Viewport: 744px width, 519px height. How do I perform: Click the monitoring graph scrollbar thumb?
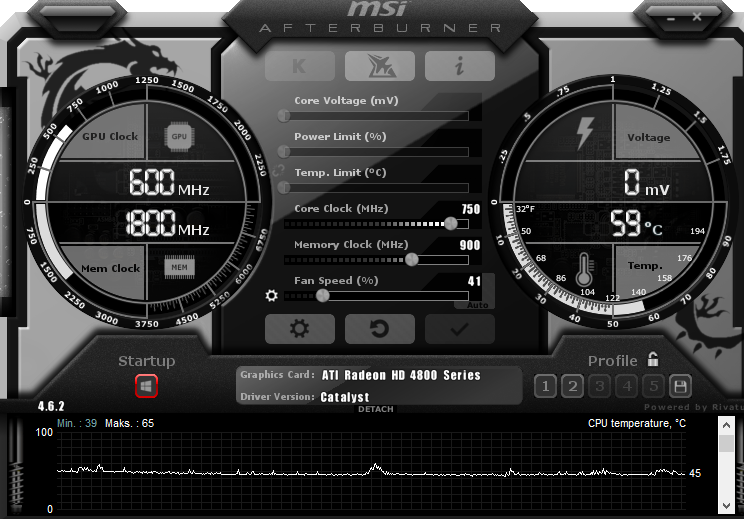[x=726, y=444]
